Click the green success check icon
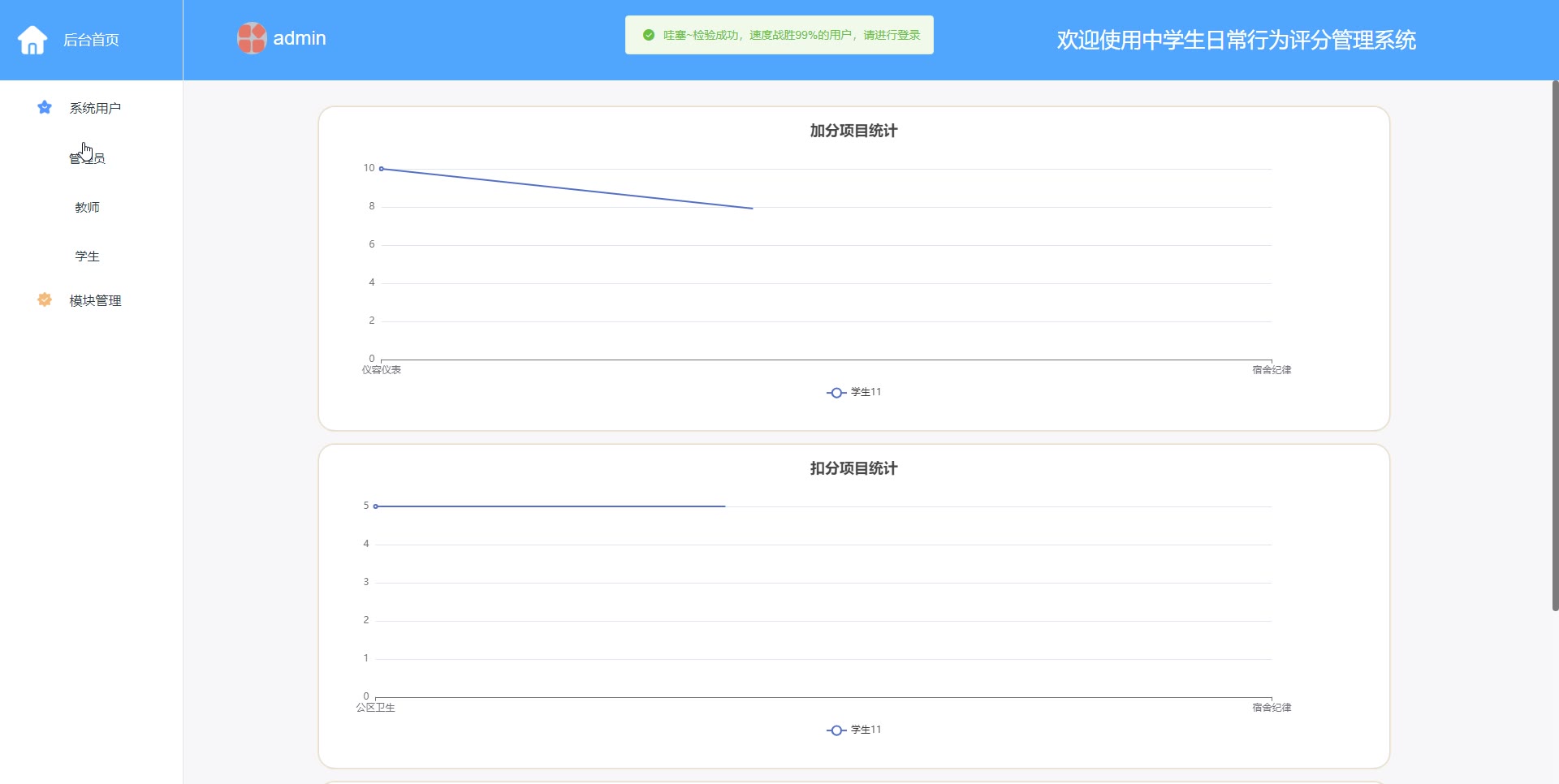Screen dimensions: 1559x784 [x=649, y=35]
